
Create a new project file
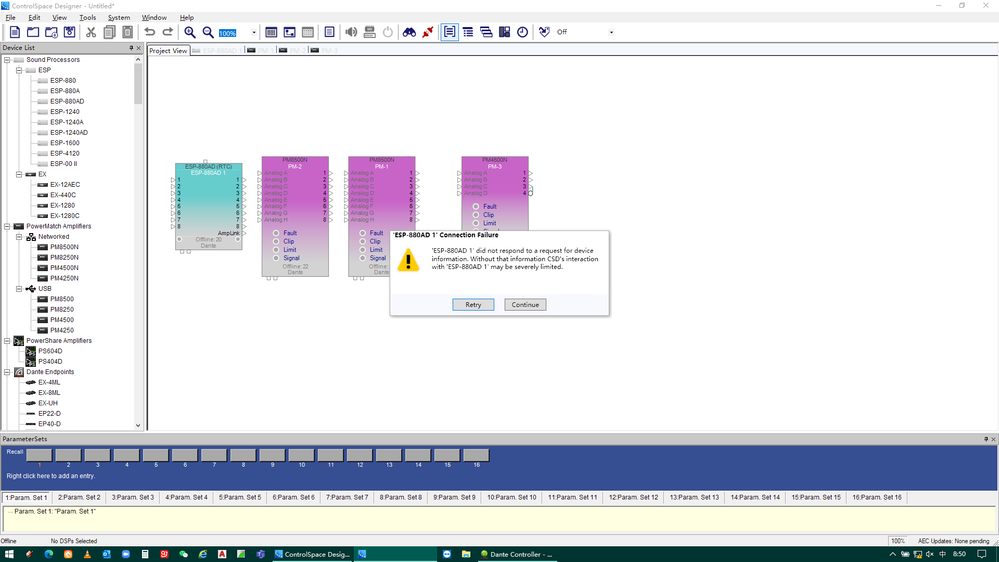click(x=15, y=32)
